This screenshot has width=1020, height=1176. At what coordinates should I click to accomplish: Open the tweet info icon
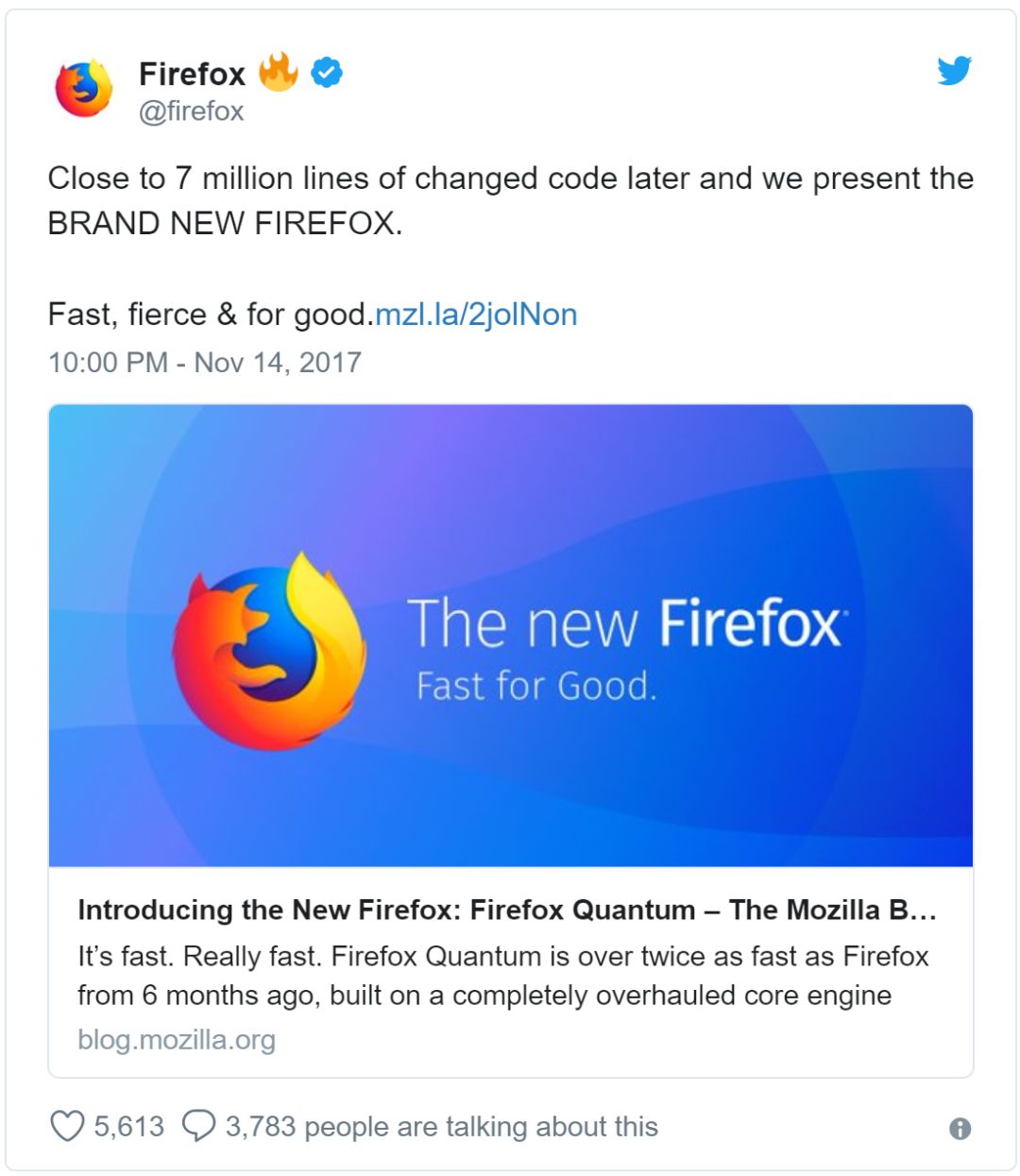point(960,1129)
